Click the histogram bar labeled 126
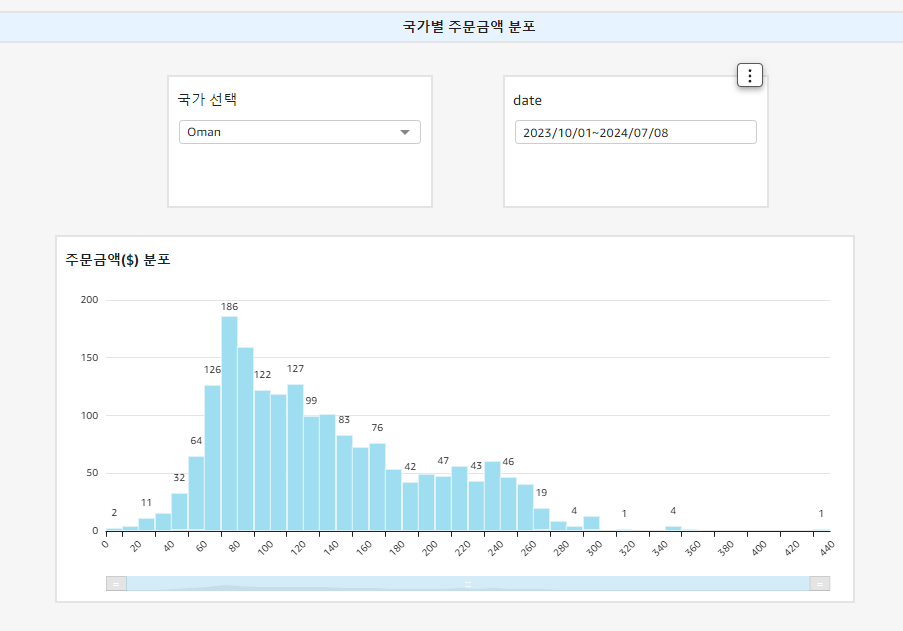Screen dimensions: 903x631 pyautogui.click(x=213, y=458)
